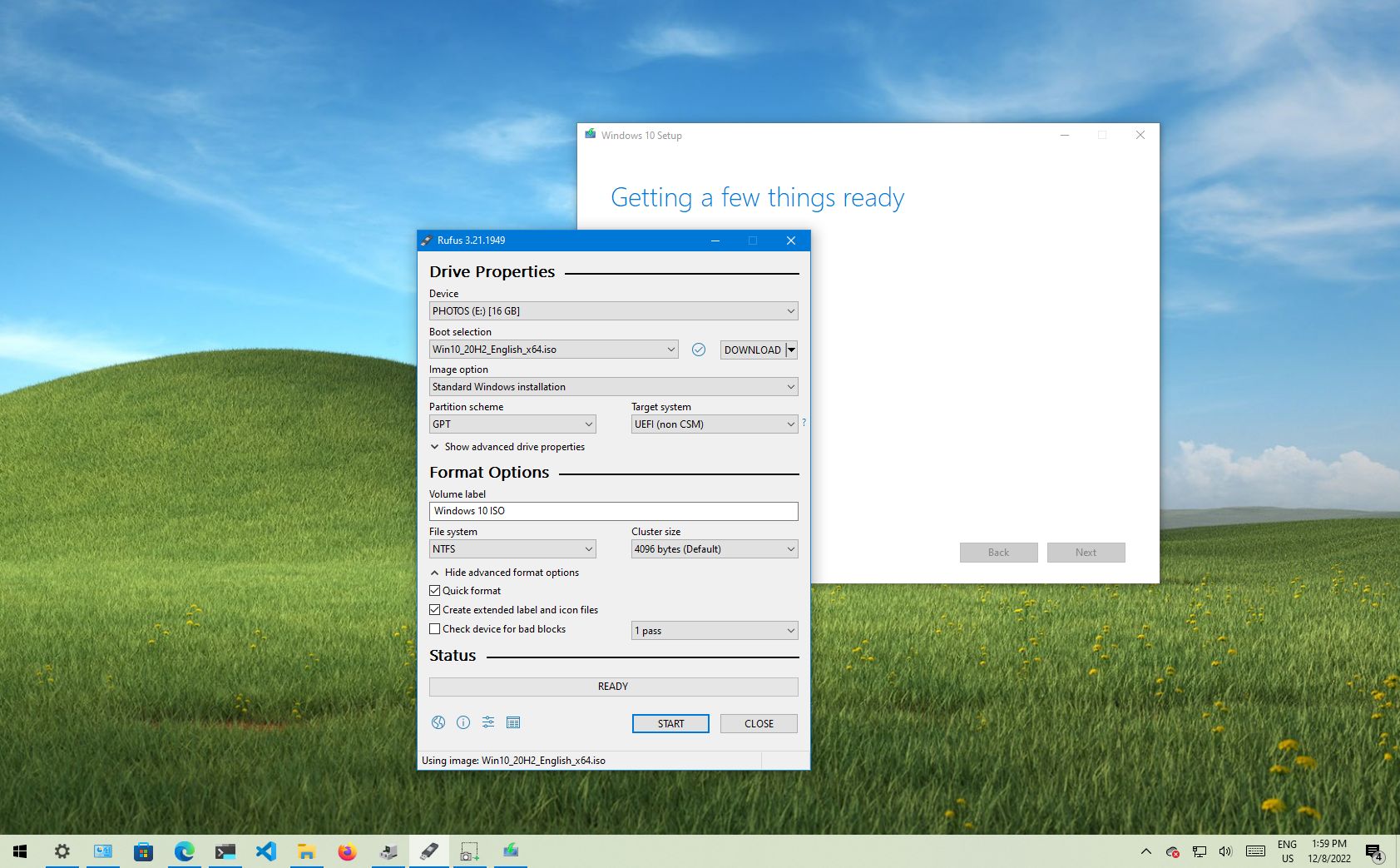Image resolution: width=1400 pixels, height=868 pixels.
Task: Edit the Volume label field Windows 10 ISO
Action: point(613,510)
